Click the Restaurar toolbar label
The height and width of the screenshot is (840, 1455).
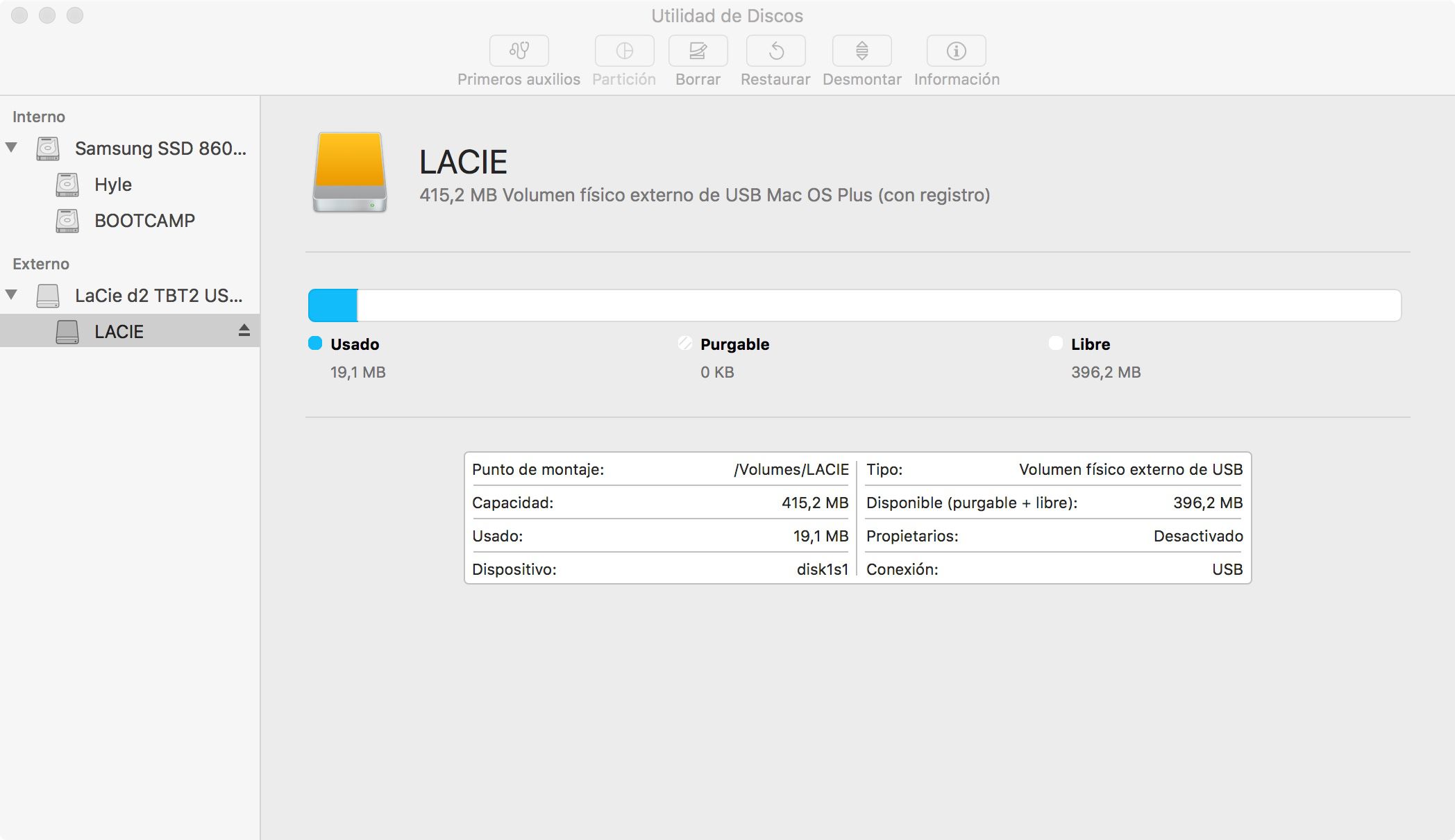point(775,79)
